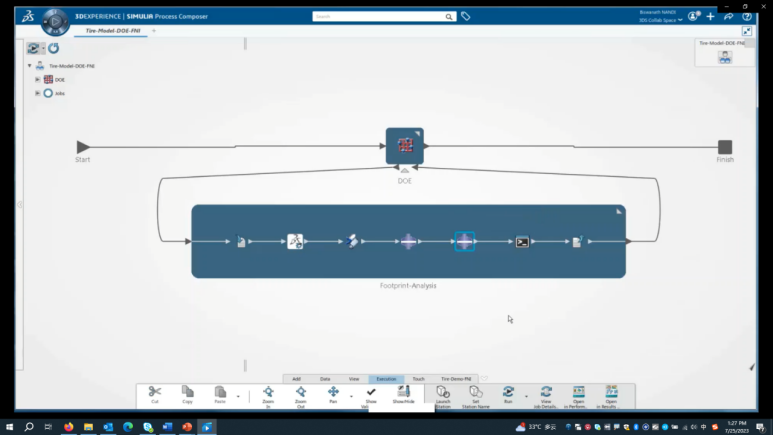This screenshot has height=435, width=773.
Task: Click the 3DEXPERIENCE compass icon
Action: tap(55, 20)
